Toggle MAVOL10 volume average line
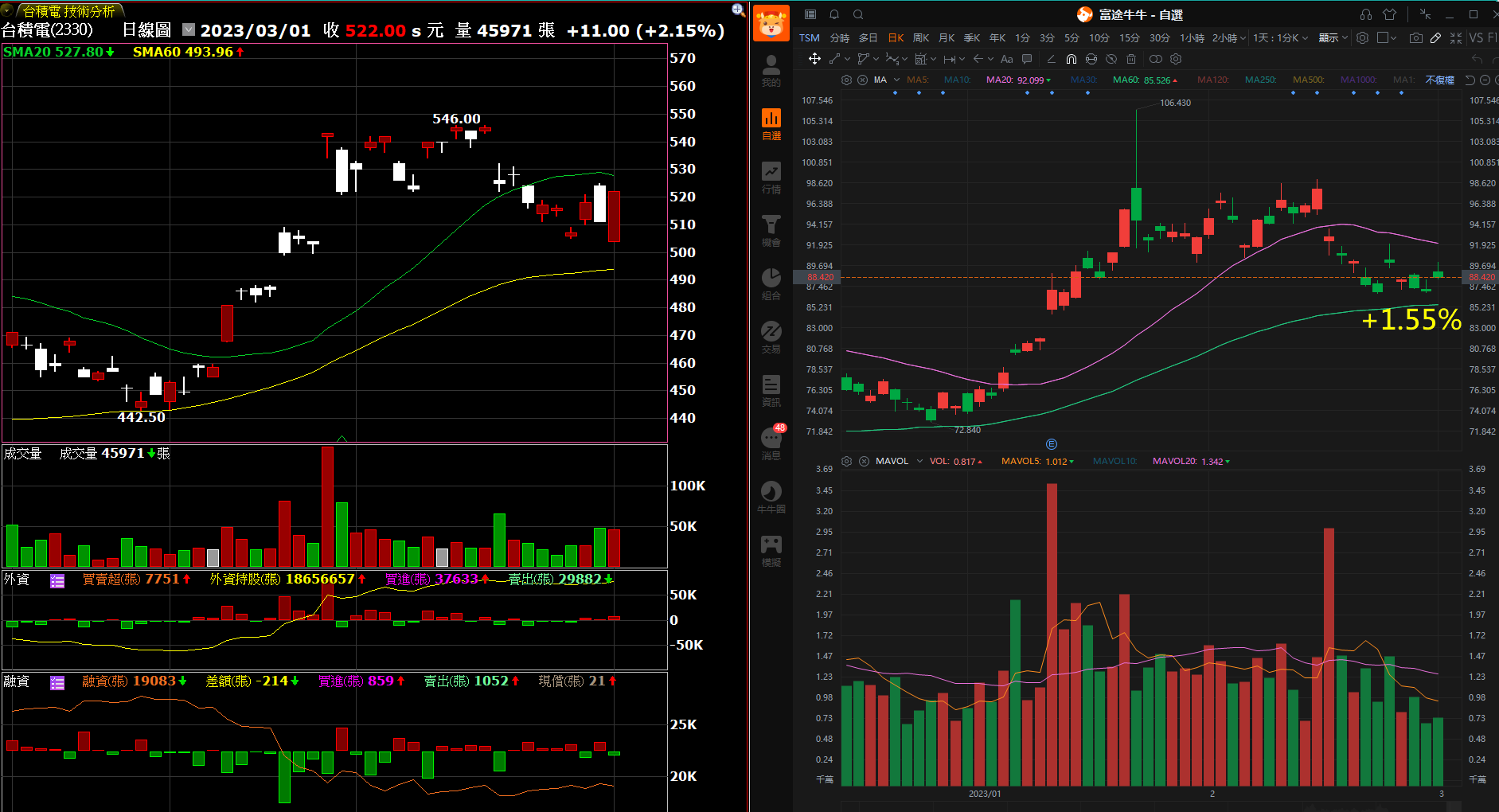This screenshot has width=1499, height=812. point(1115,461)
